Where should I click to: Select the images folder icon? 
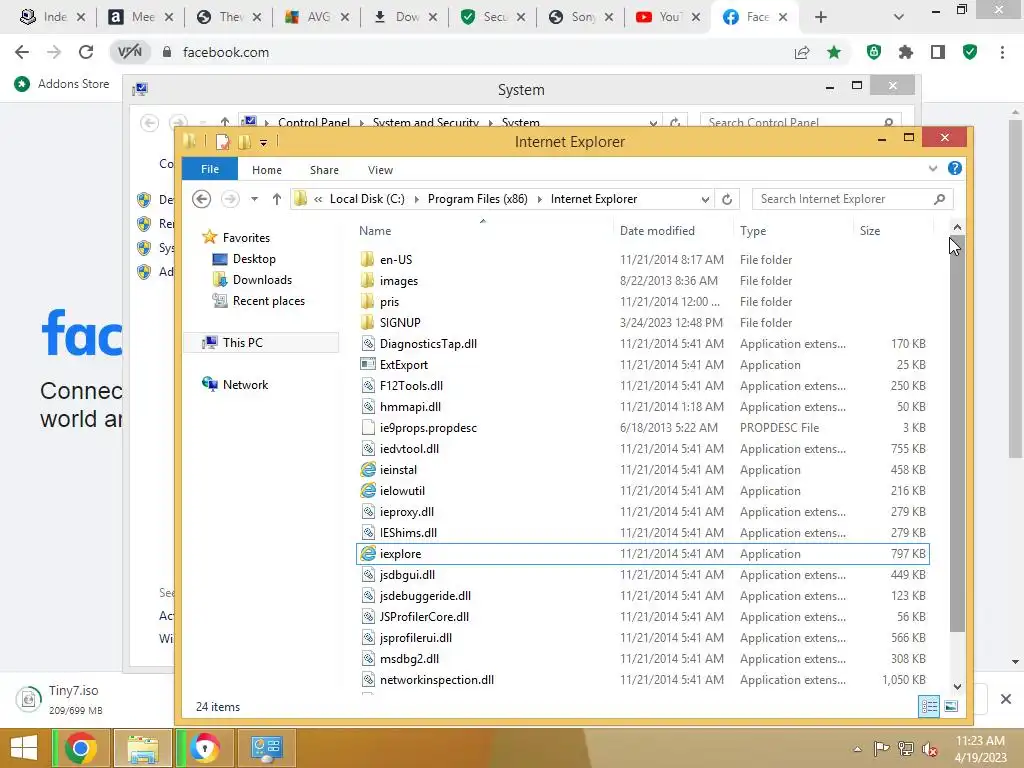point(368,281)
